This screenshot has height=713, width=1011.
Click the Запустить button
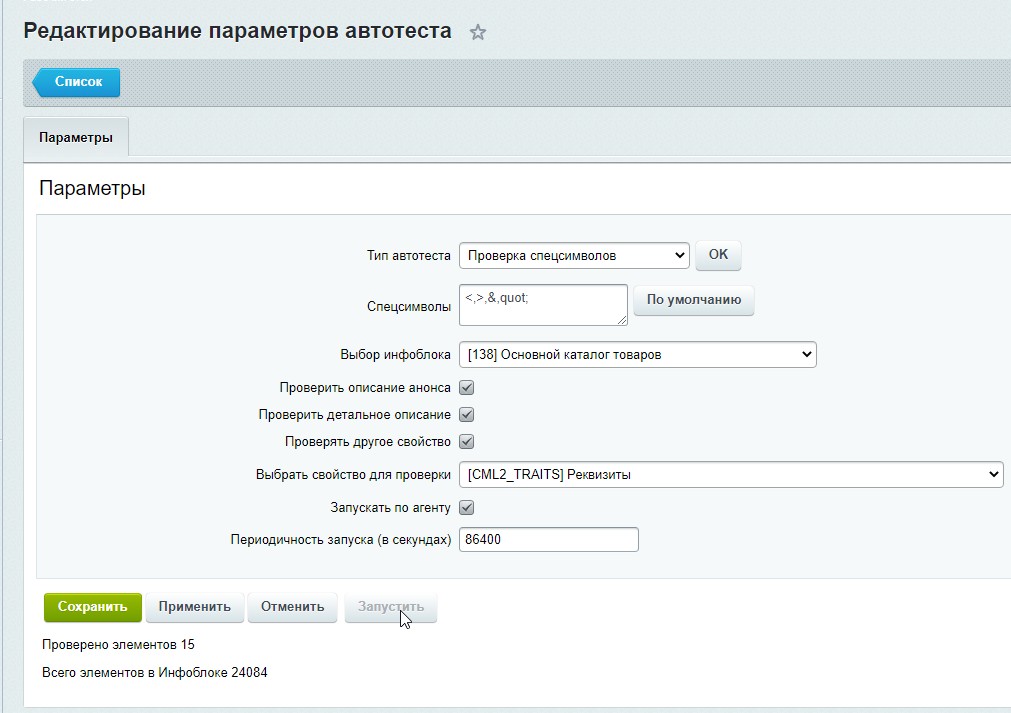click(x=391, y=607)
